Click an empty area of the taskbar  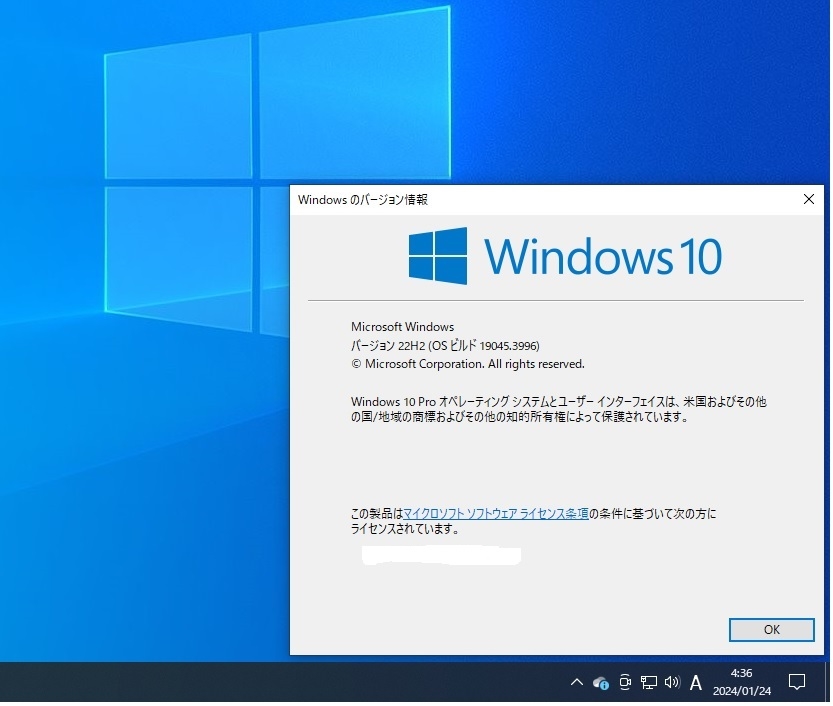266,684
